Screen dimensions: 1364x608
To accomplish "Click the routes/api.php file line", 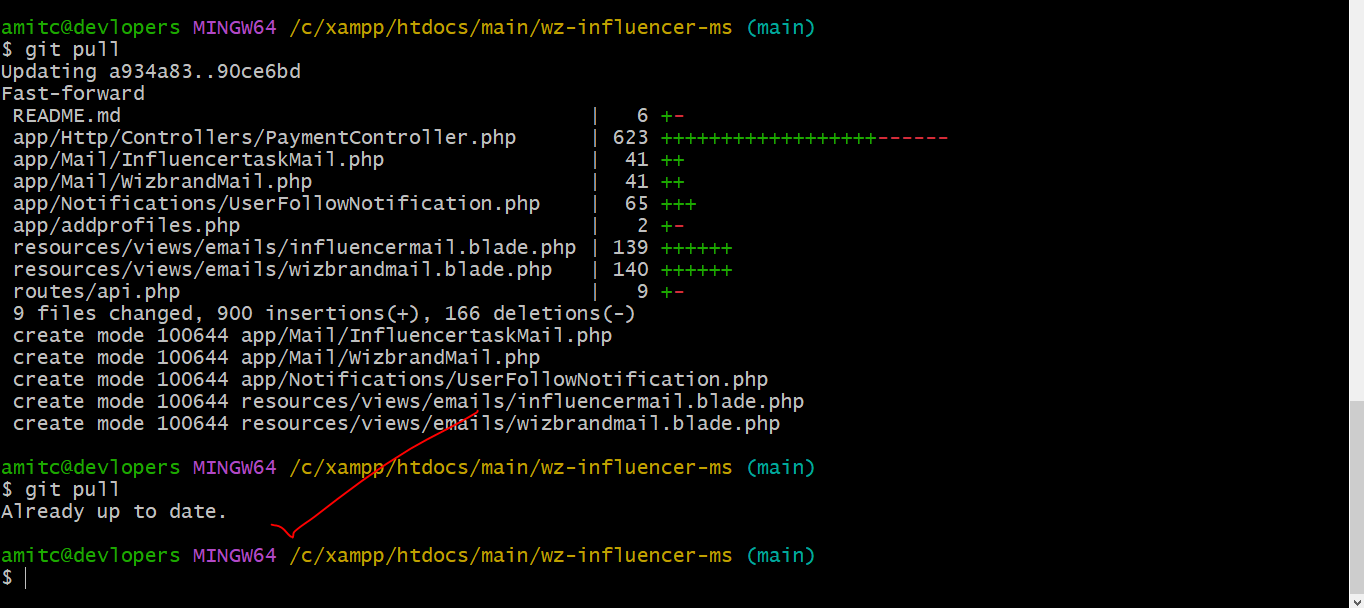I will (96, 291).
